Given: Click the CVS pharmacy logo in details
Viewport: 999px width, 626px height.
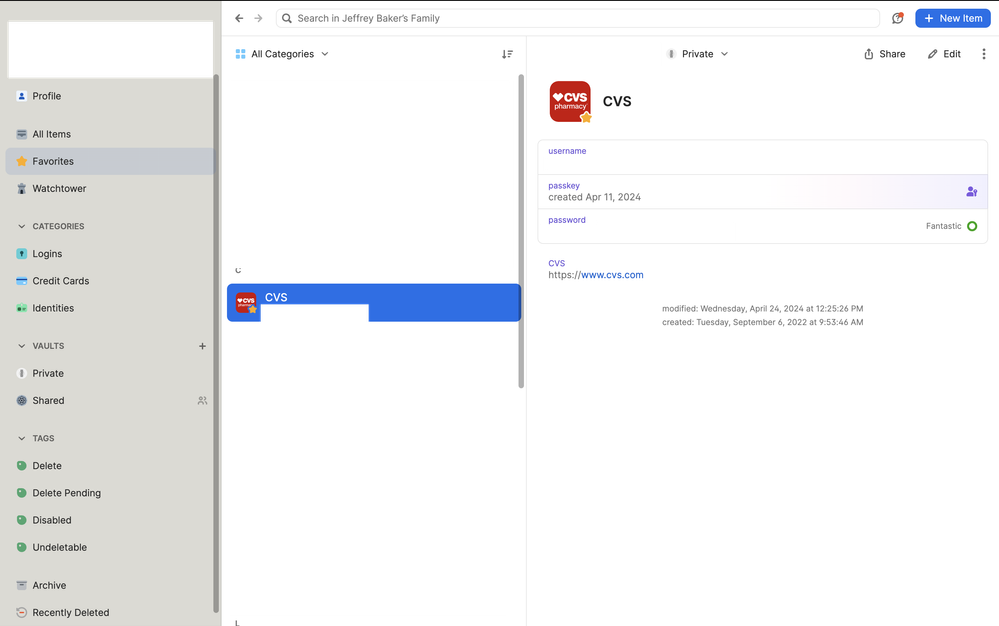Looking at the screenshot, I should tap(570, 101).
